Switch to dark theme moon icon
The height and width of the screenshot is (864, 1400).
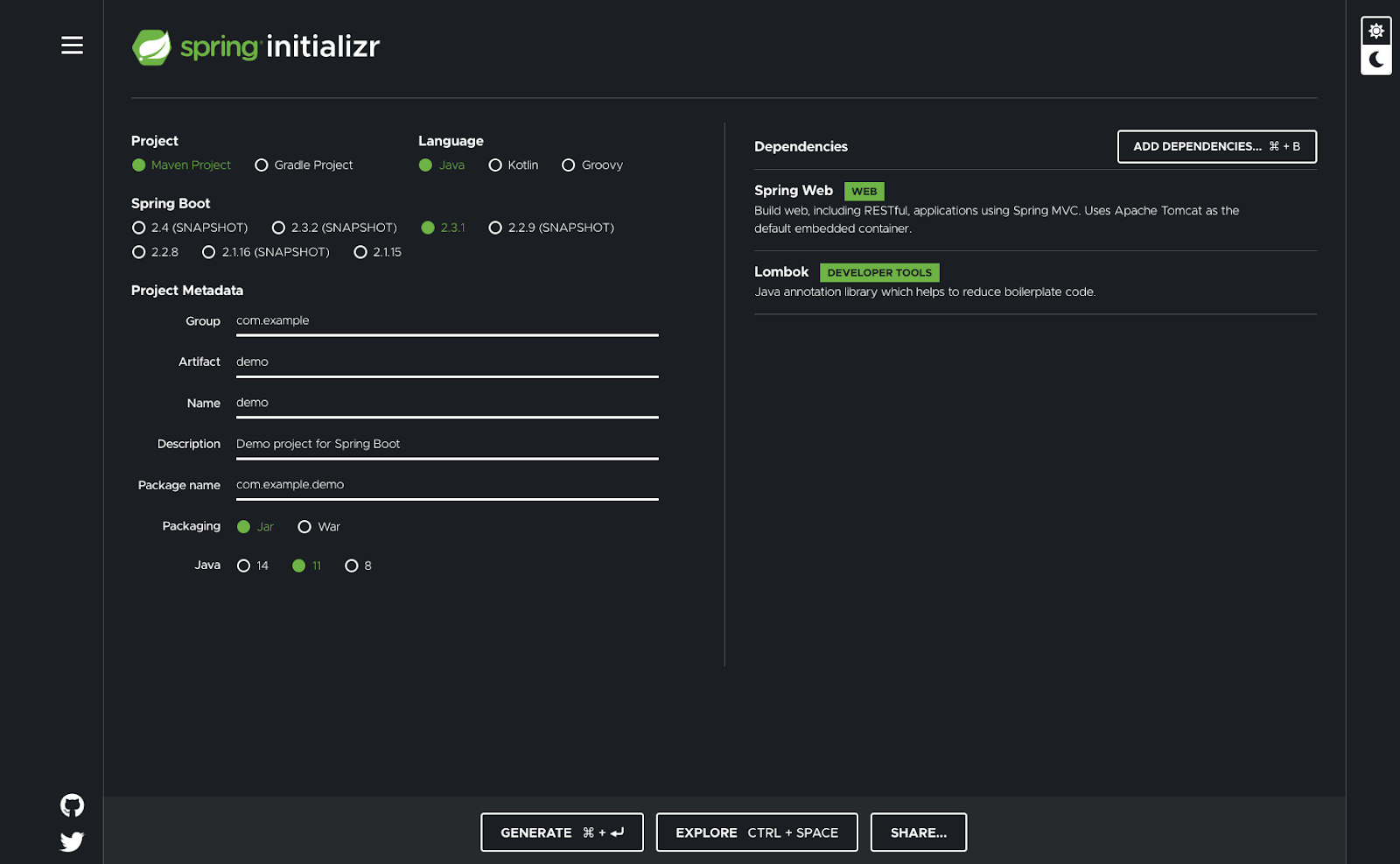1376,60
